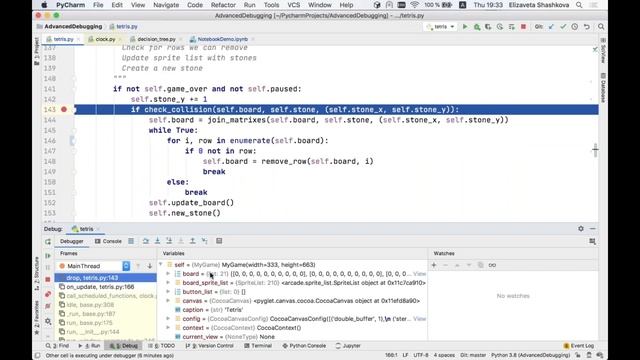Open the Apple menu

pos(44,5)
